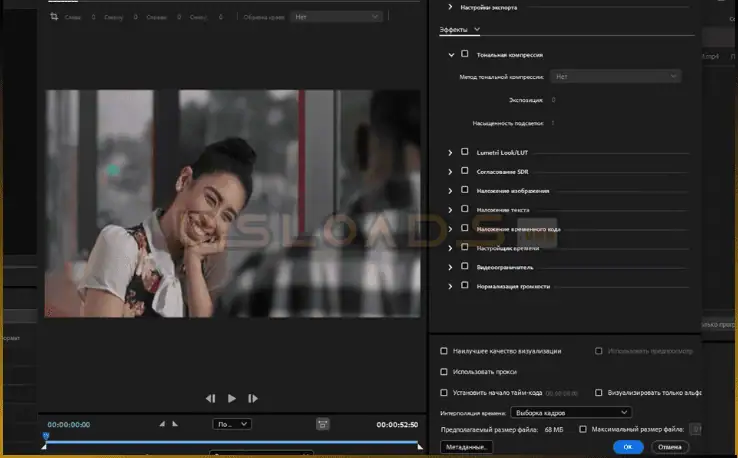Check the Использовать прокси option
This screenshot has height=458, width=738.
point(443,372)
